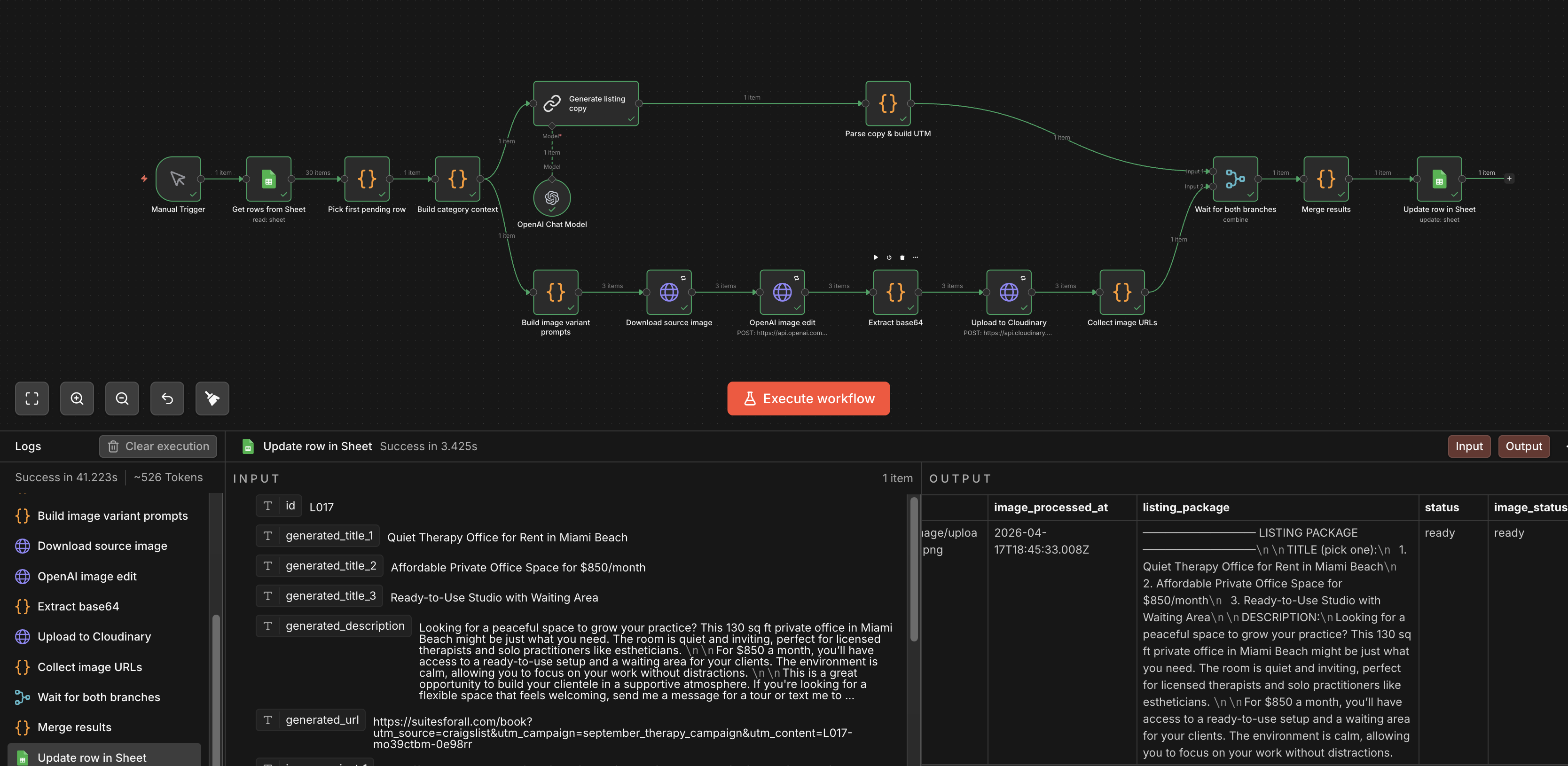Screen dimensions: 1568x766
Task: Select the Build category context node
Action: 457,178
